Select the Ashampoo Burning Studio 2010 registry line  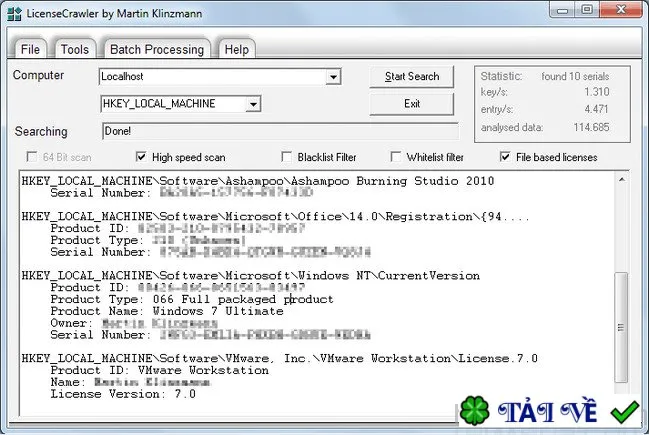pyautogui.click(x=258, y=181)
